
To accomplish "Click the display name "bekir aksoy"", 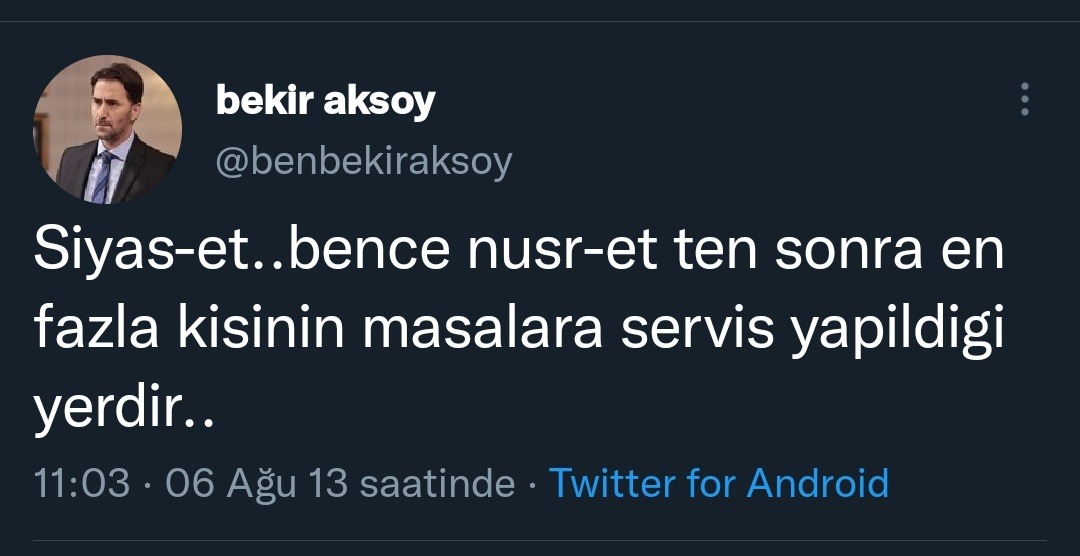I will click(x=325, y=100).
